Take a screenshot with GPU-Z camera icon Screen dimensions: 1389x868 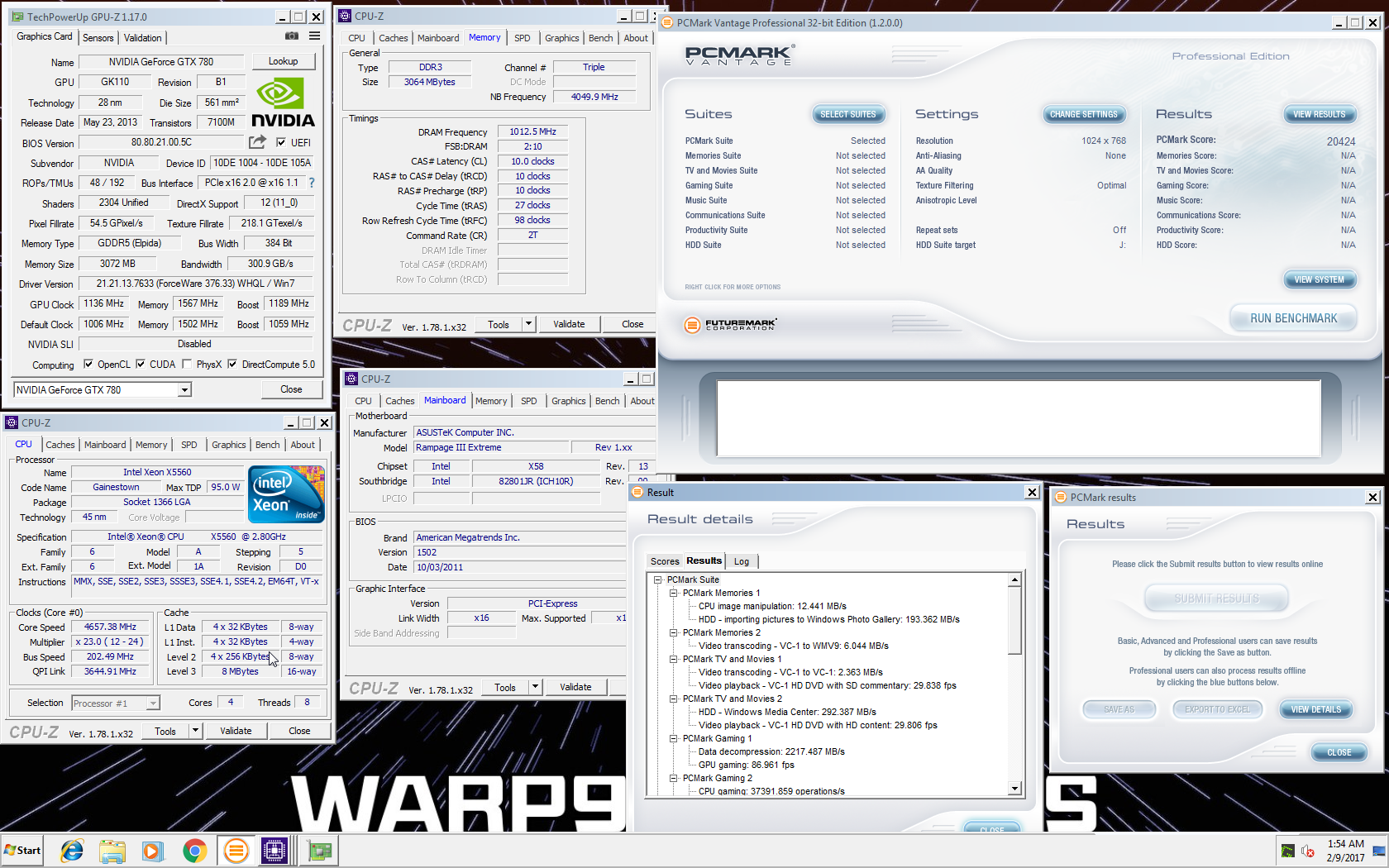click(x=292, y=36)
